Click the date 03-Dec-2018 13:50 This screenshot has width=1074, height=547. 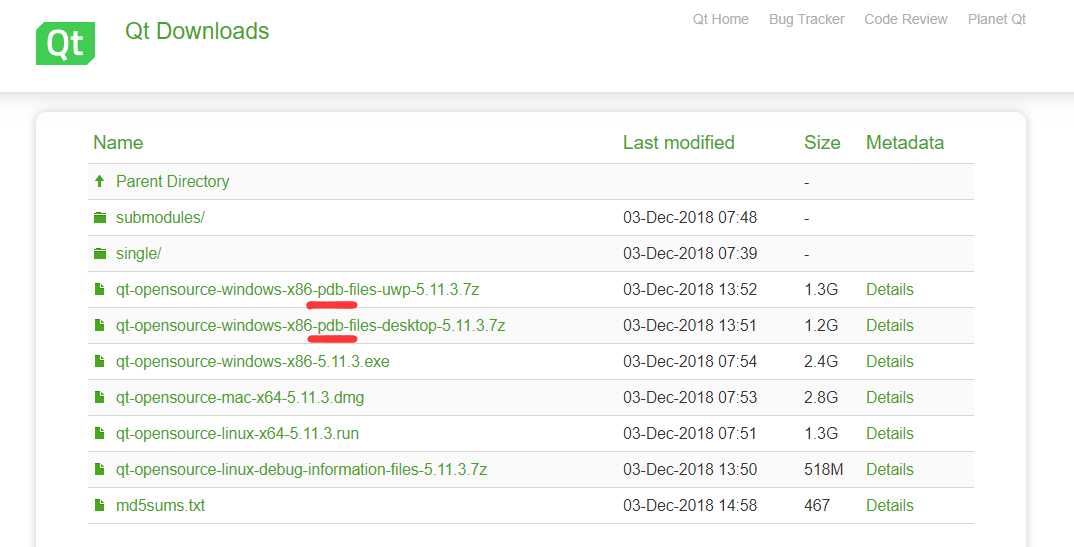690,470
